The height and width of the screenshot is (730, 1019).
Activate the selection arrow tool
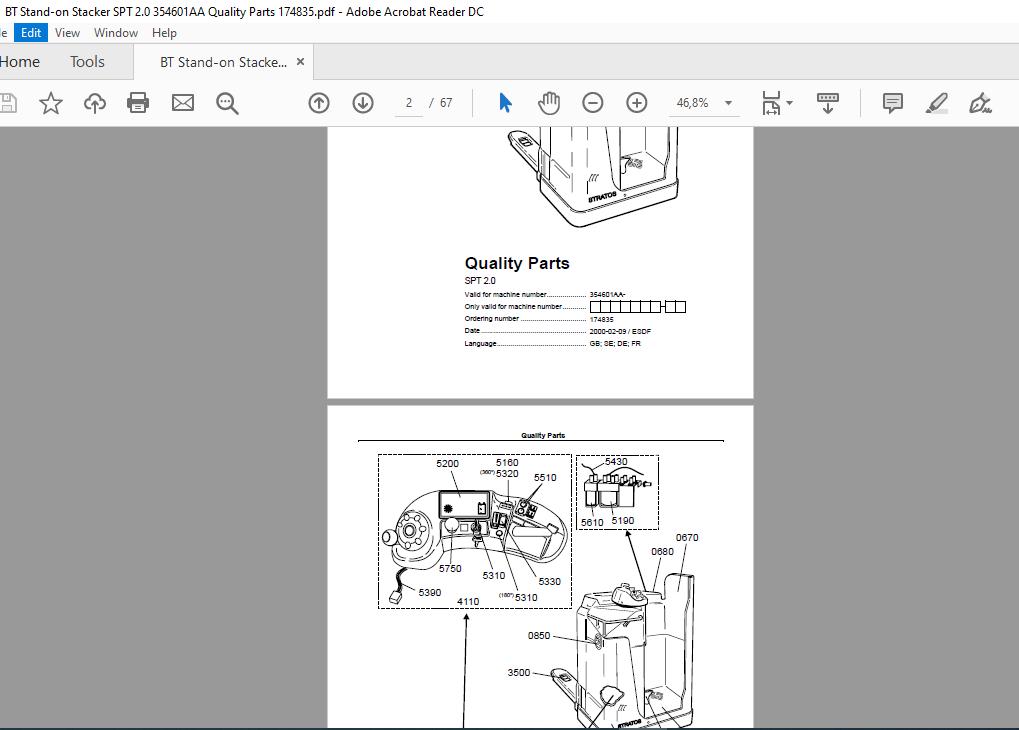(x=505, y=103)
